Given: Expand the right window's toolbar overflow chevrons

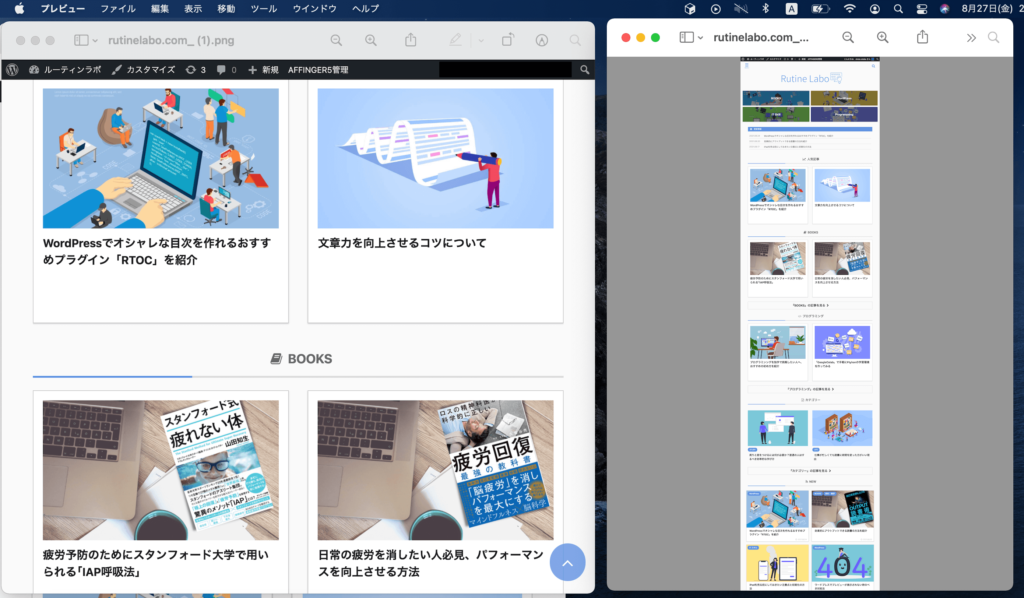Looking at the screenshot, I should pyautogui.click(x=970, y=37).
